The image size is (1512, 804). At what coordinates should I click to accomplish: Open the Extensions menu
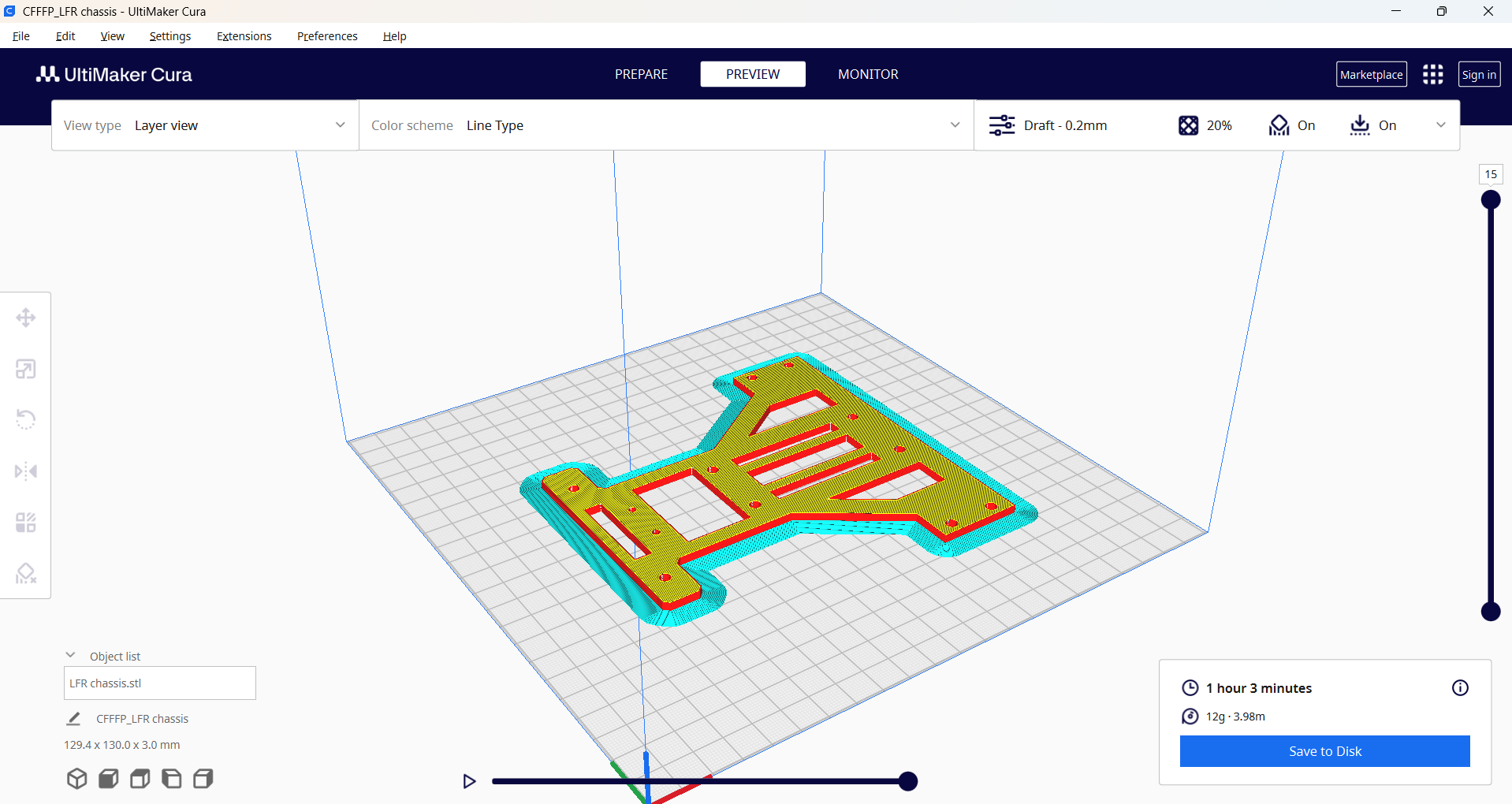coord(244,36)
